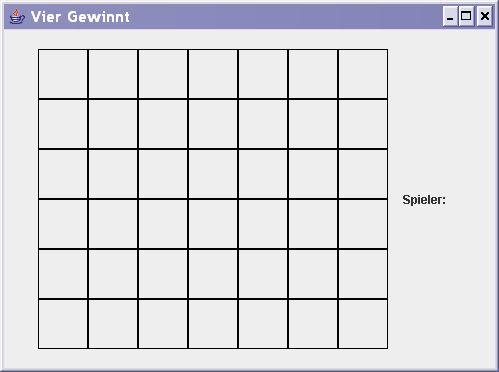
Task: Click the Vier Gewinnt title bar text
Action: coord(80,17)
